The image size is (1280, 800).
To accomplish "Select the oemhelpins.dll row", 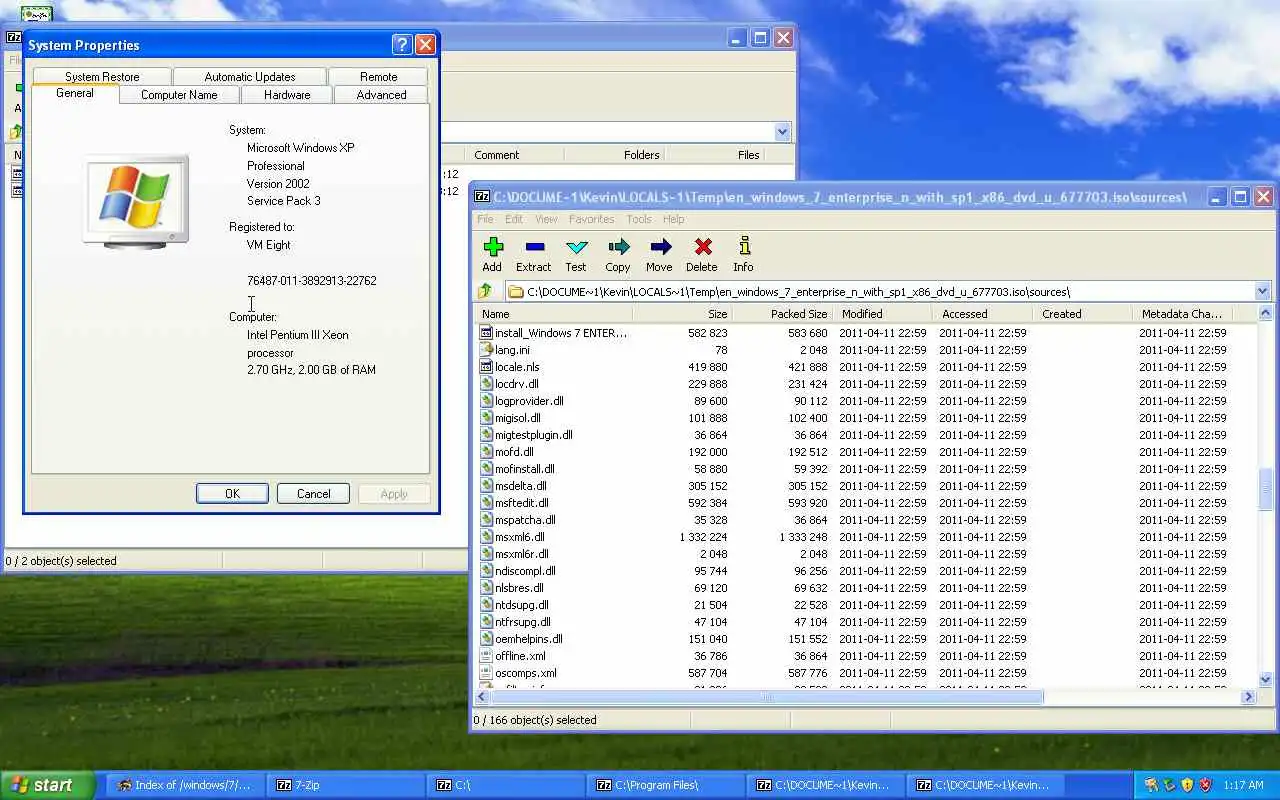I will (x=865, y=639).
